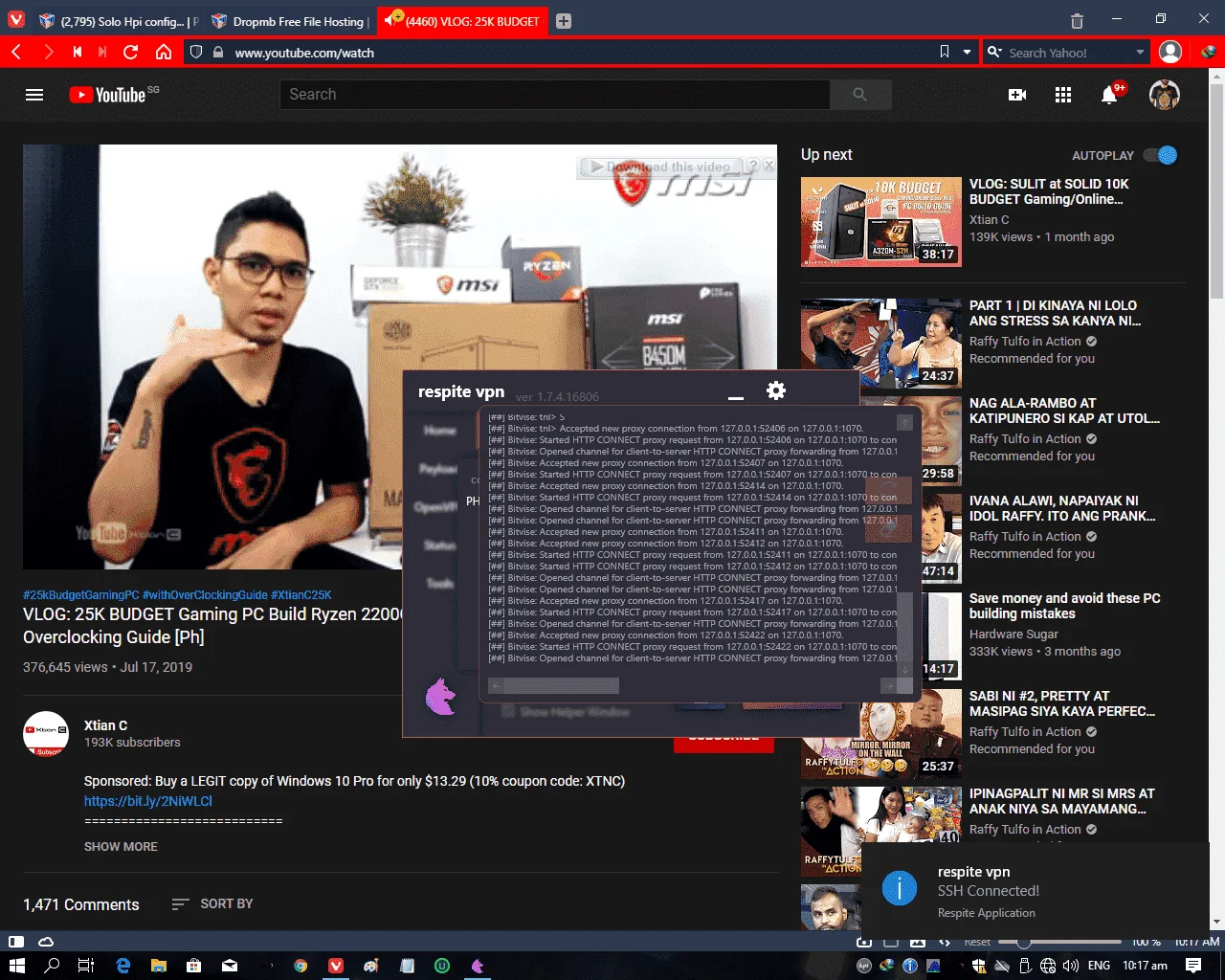Open the bit.ly/2NiWLCl sponsor link
This screenshot has height=980, width=1225.
click(148, 801)
